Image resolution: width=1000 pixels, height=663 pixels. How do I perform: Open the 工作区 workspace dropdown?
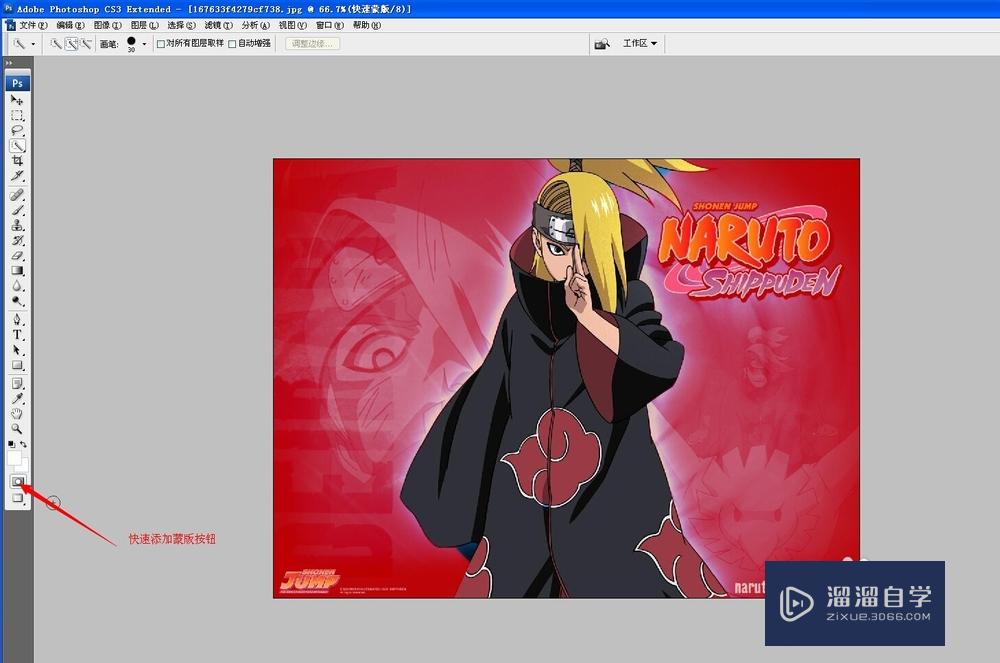pos(640,43)
